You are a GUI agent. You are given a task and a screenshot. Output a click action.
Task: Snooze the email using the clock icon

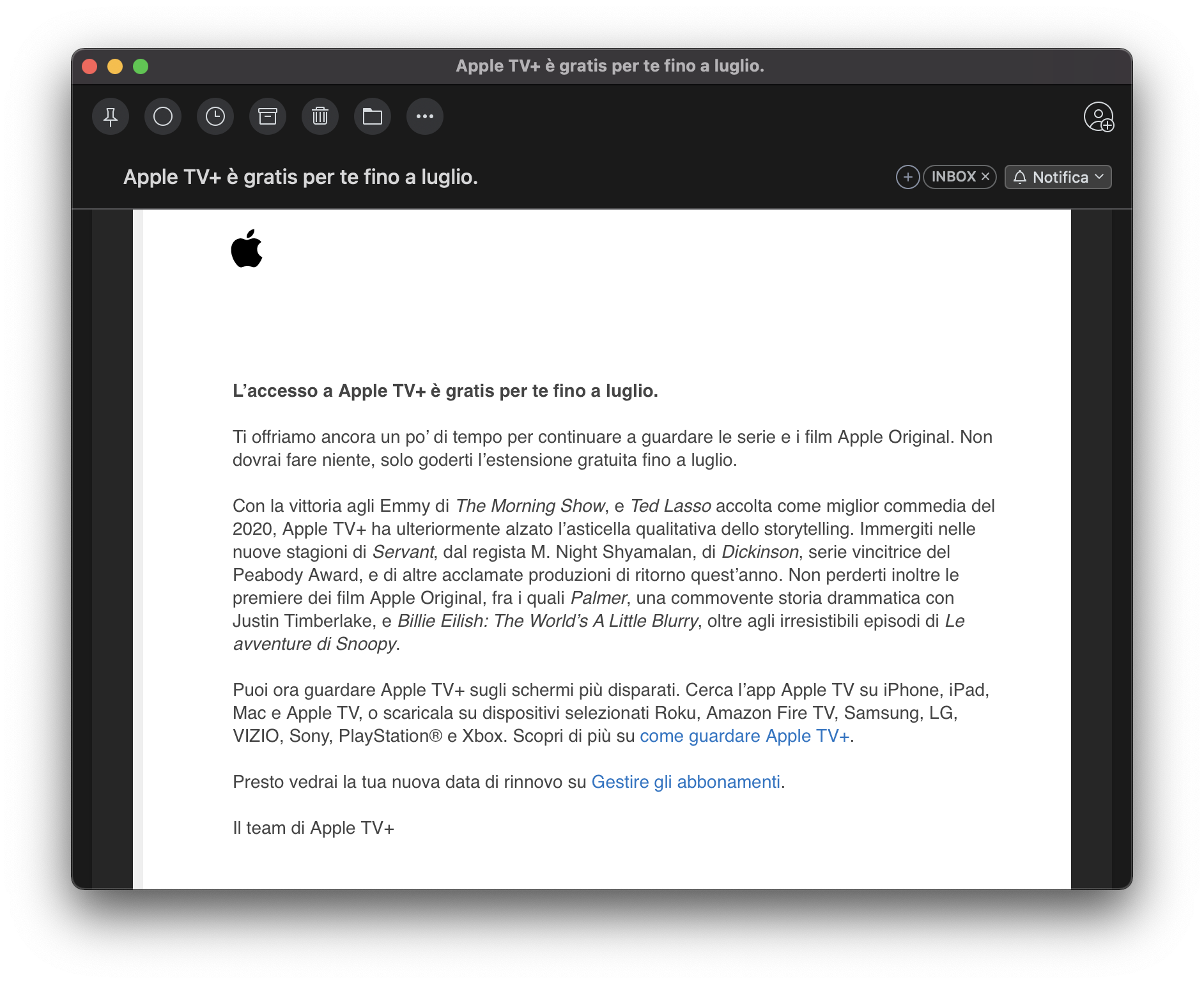click(215, 116)
